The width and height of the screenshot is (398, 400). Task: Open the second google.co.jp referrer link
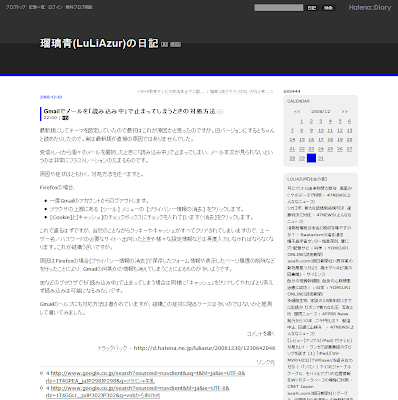click(137, 392)
